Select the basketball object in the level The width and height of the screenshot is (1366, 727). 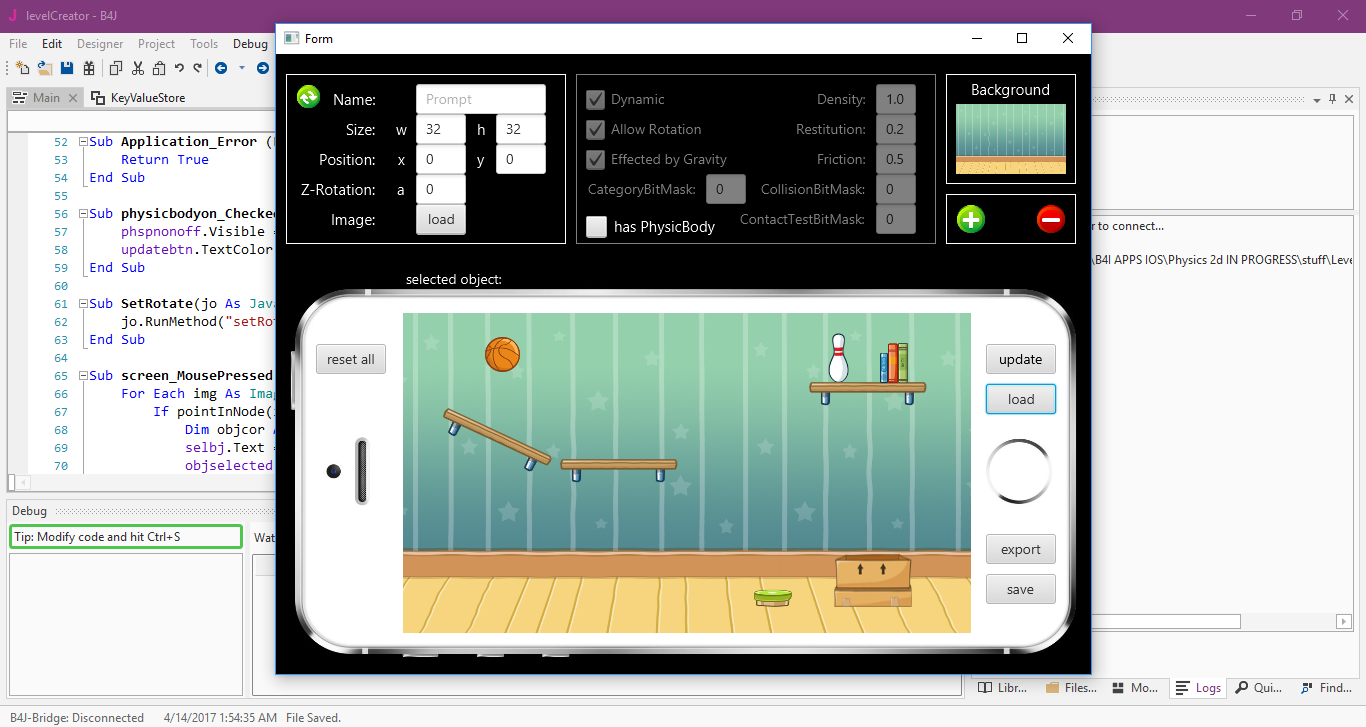pos(503,354)
